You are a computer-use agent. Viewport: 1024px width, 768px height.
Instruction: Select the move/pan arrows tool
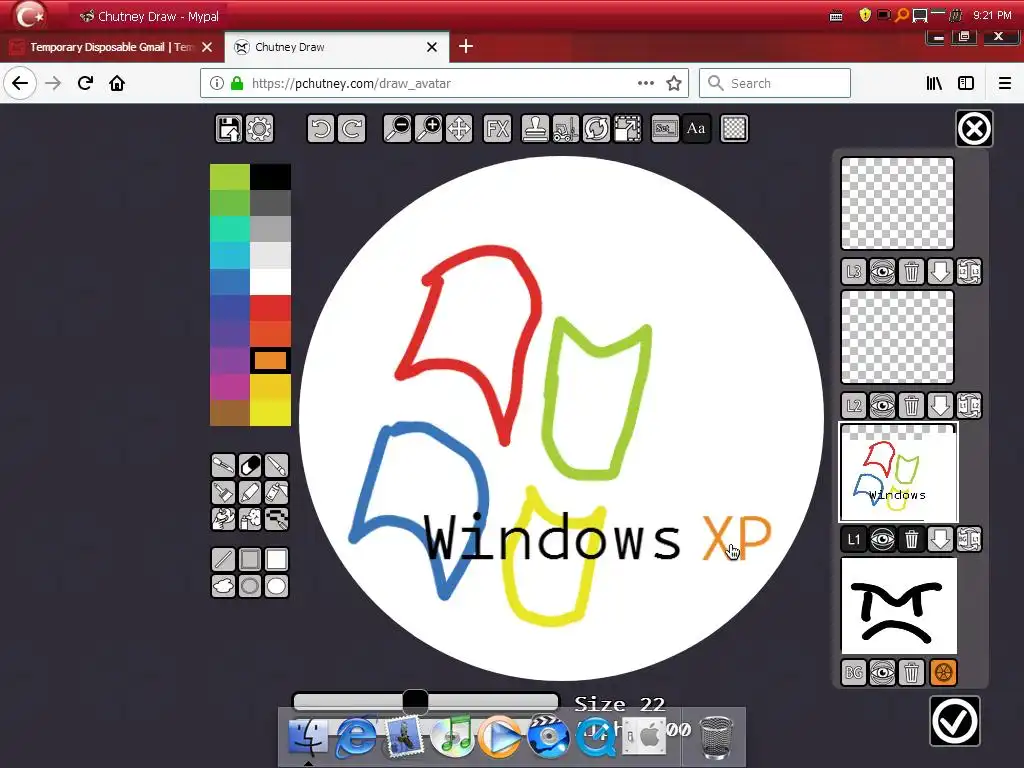pos(459,129)
